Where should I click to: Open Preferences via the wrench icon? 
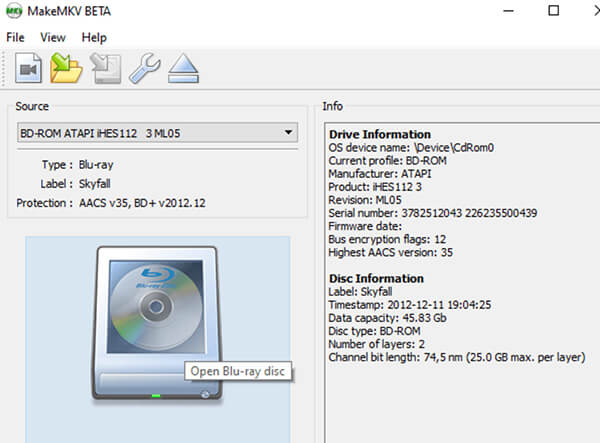145,68
